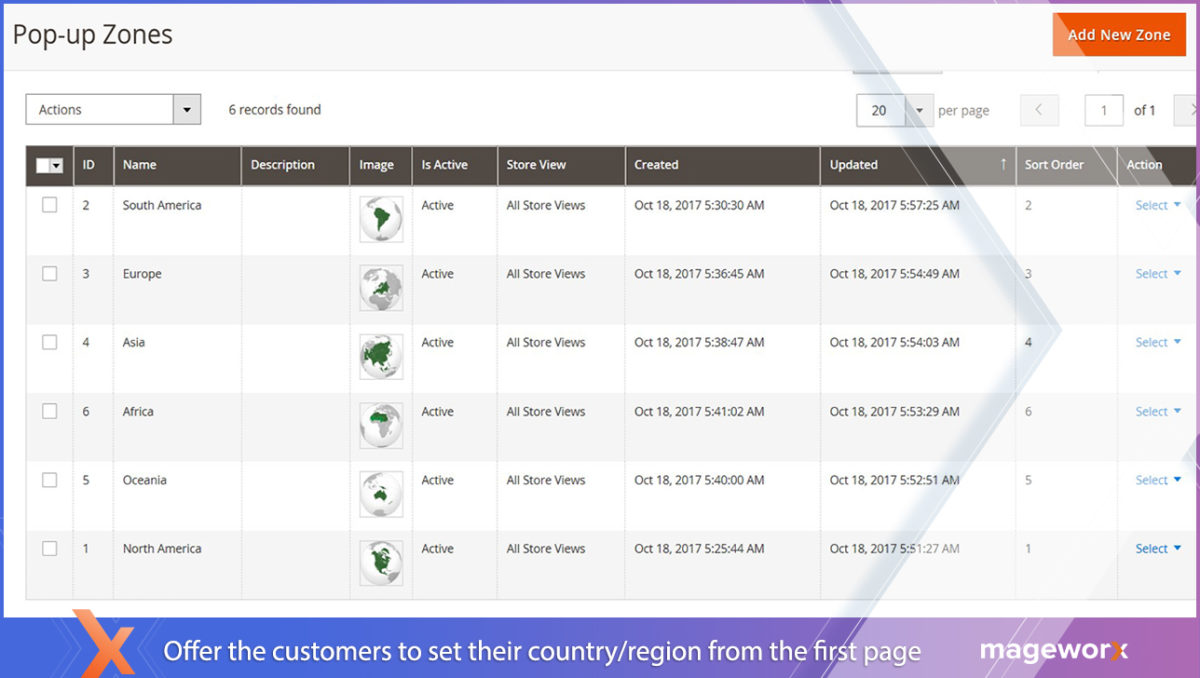Click the South America globe image
Screen dimensions: 1200x678
[381, 219]
